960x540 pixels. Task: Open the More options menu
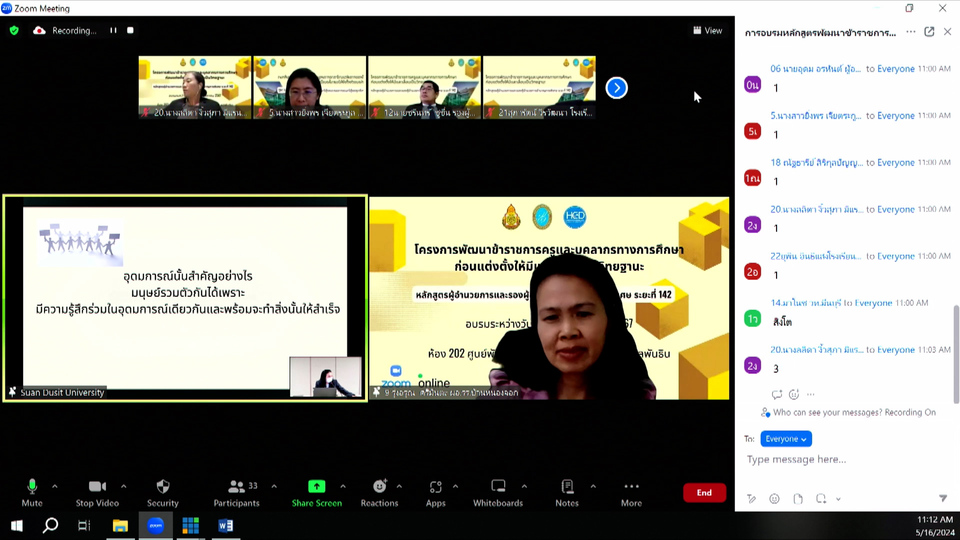[631, 492]
